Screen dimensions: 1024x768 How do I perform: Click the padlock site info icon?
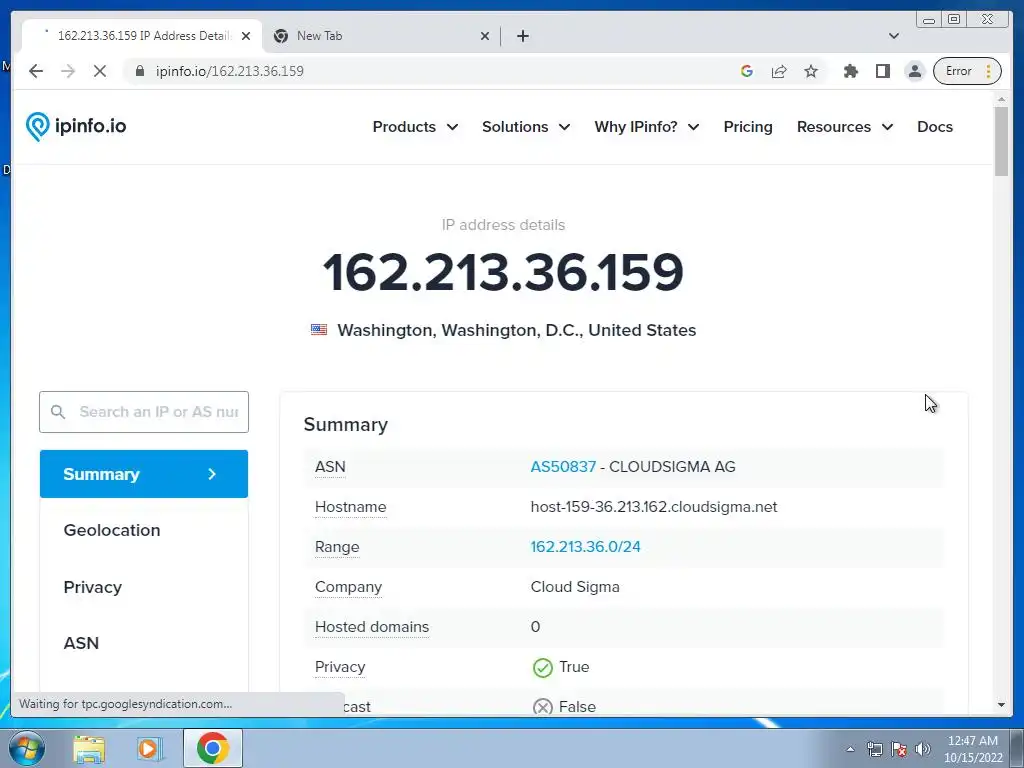(140, 71)
